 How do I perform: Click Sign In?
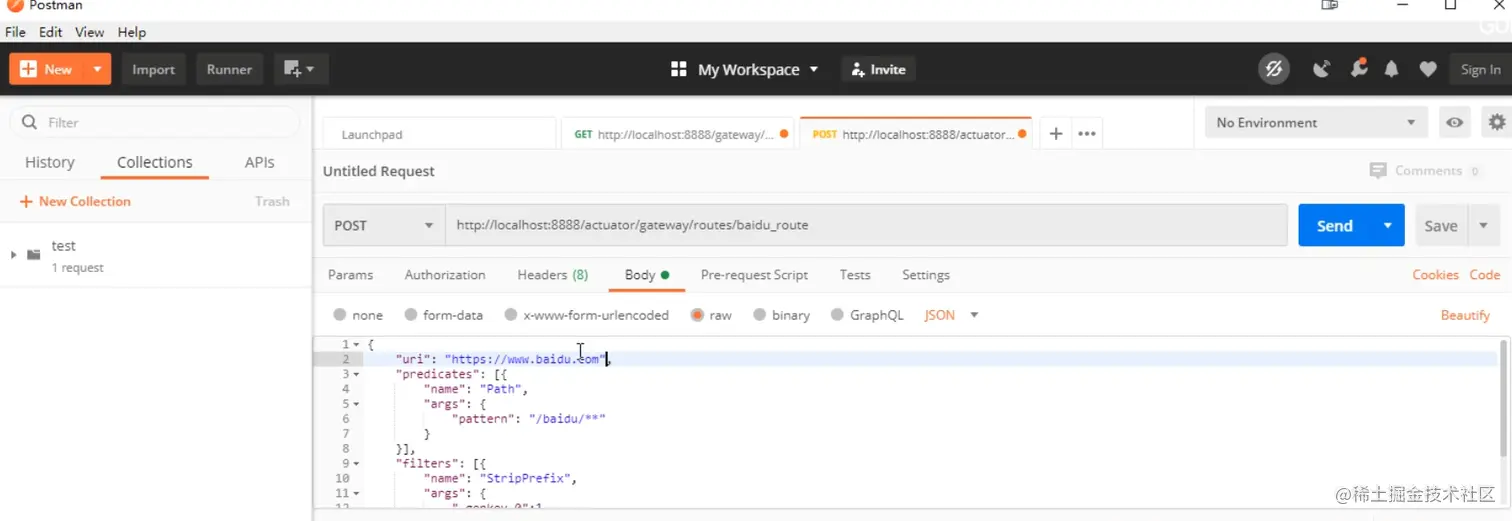[x=1480, y=69]
